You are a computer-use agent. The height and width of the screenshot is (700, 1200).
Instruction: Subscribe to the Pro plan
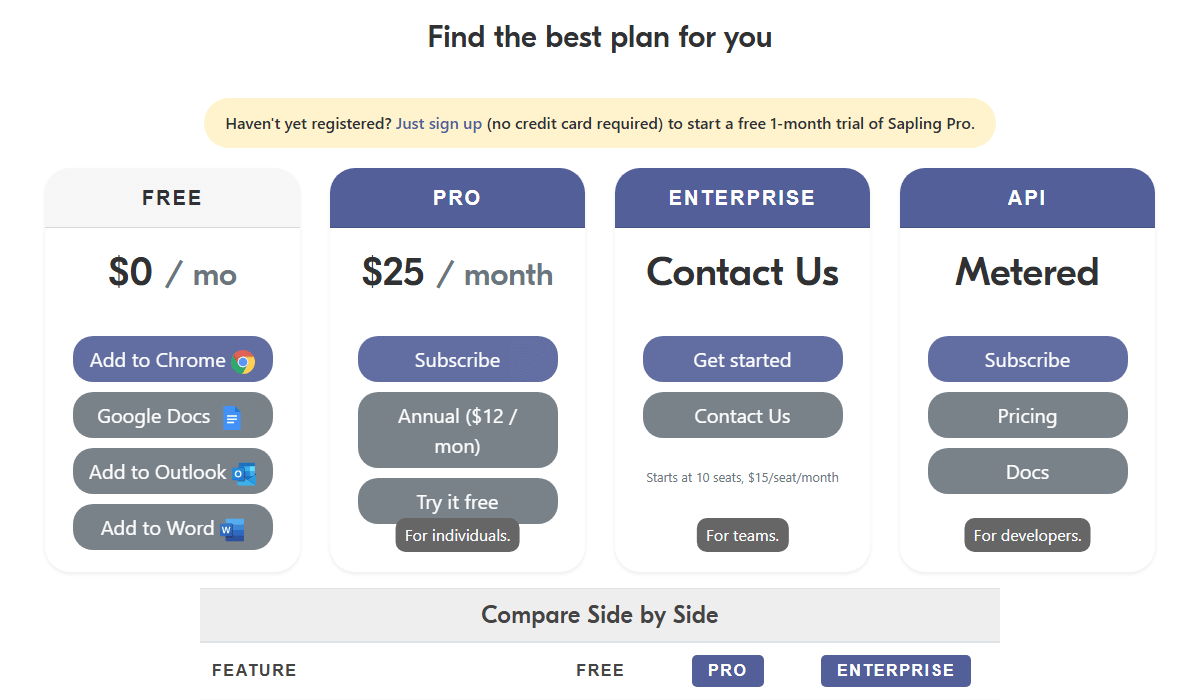pyautogui.click(x=457, y=360)
